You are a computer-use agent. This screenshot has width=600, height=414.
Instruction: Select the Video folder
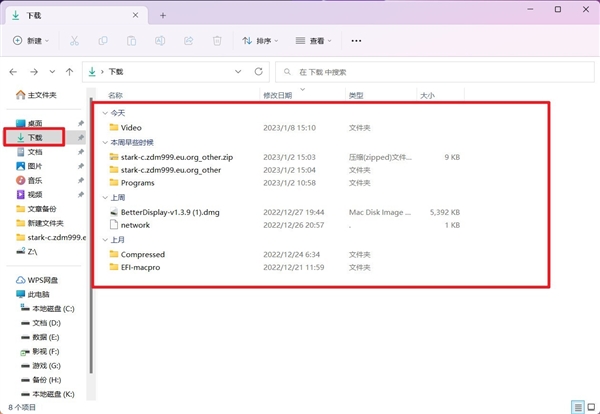point(131,128)
